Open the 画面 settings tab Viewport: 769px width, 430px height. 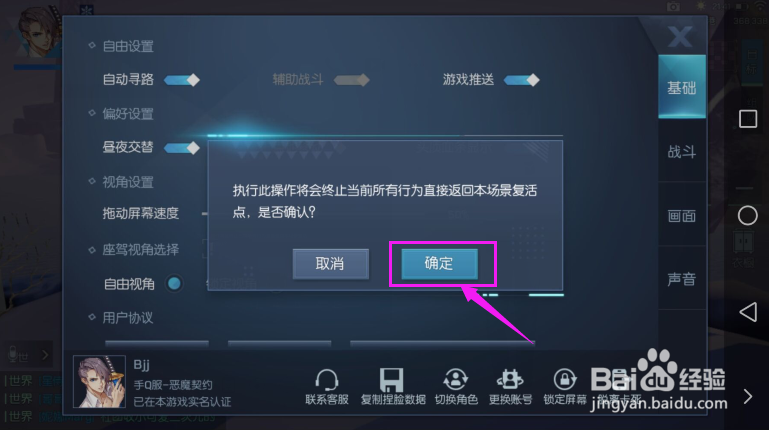(x=682, y=215)
